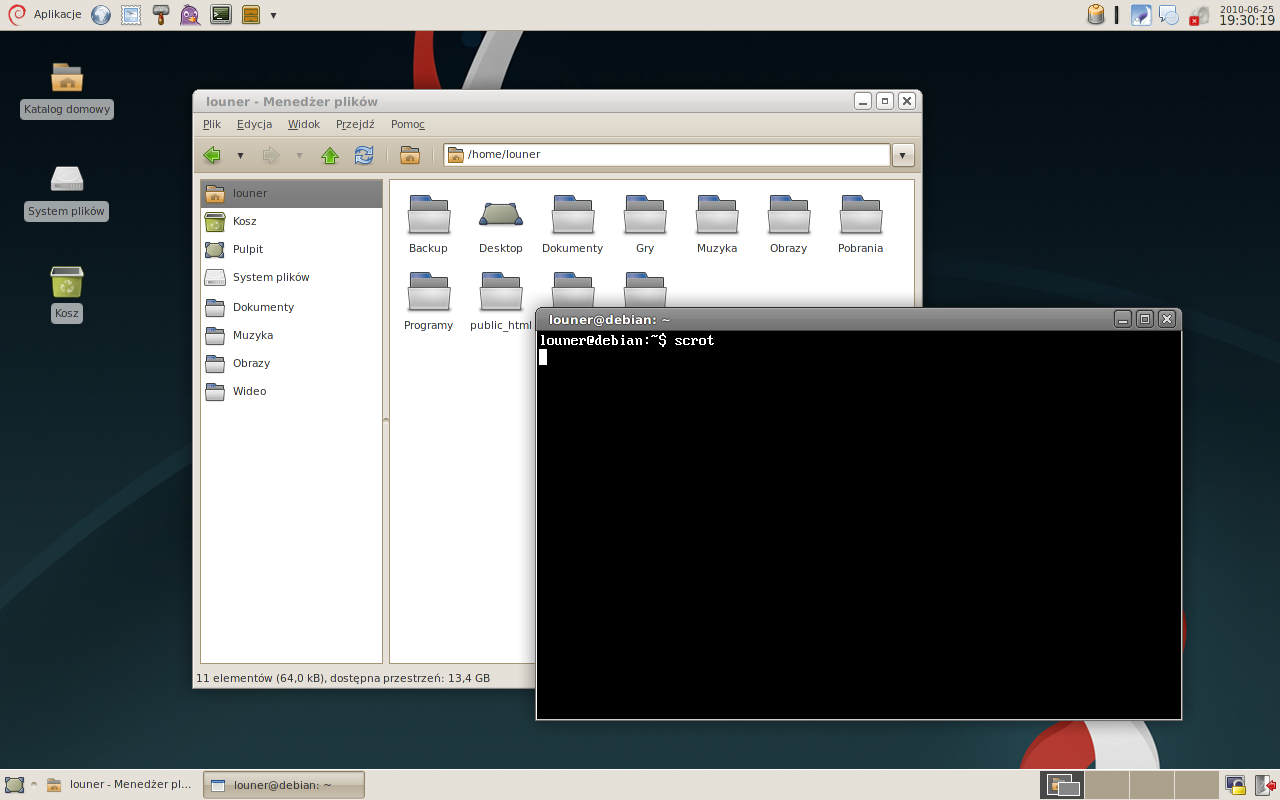Click the chat bubble tray icon
The height and width of the screenshot is (800, 1280).
point(1169,15)
